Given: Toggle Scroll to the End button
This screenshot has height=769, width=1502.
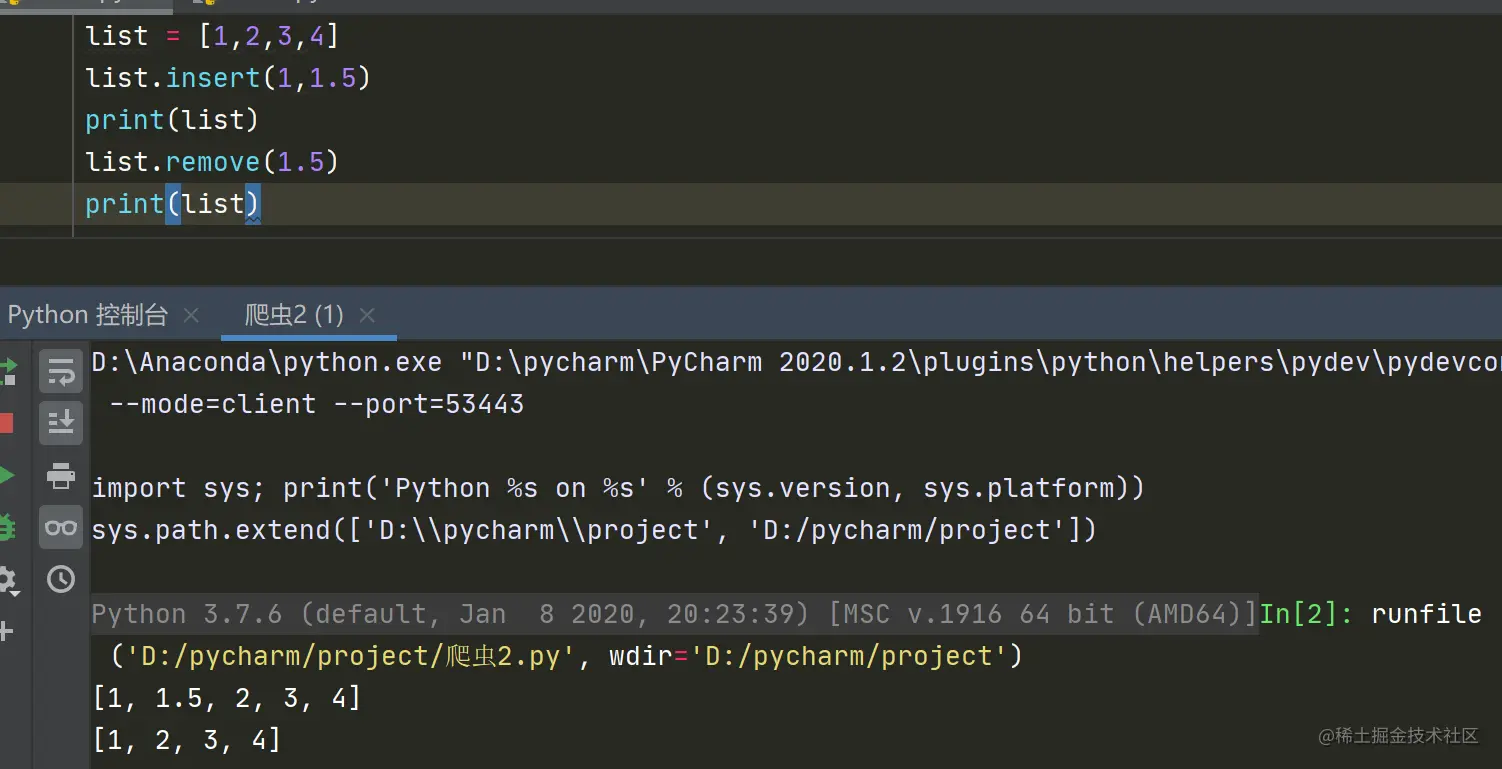Looking at the screenshot, I should (61, 423).
